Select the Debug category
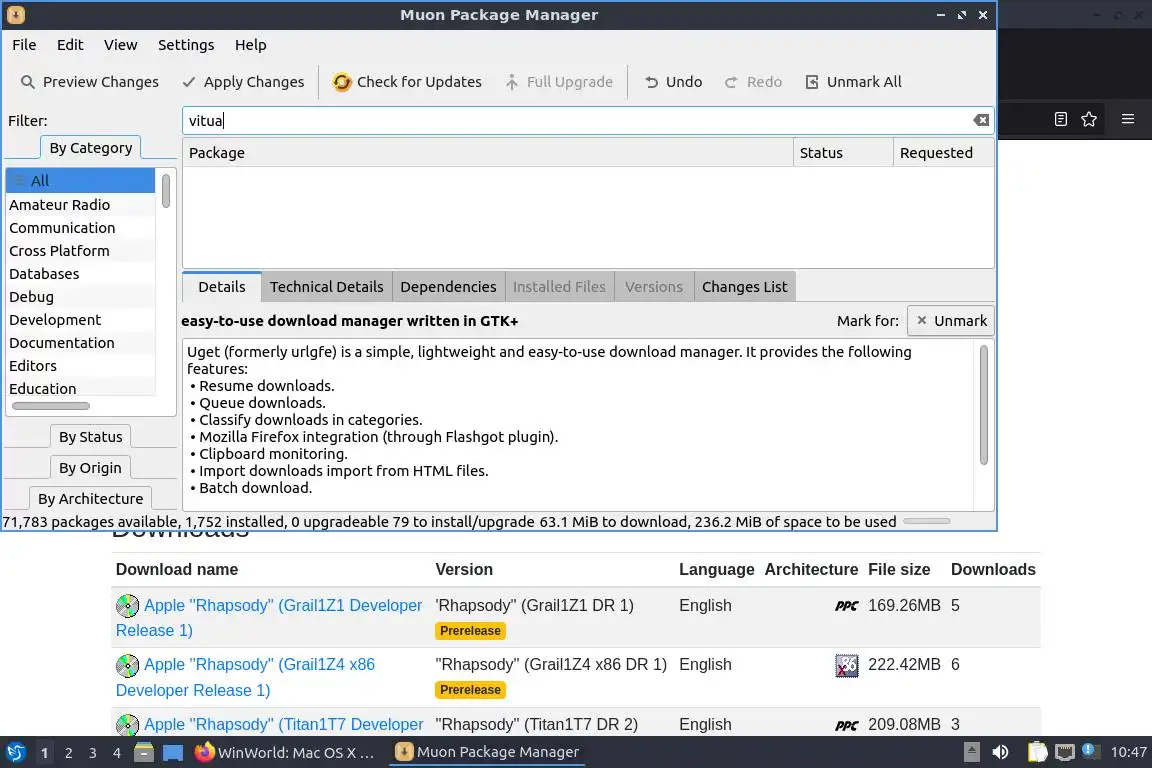Screen dimensions: 1152x768 [81, 297]
